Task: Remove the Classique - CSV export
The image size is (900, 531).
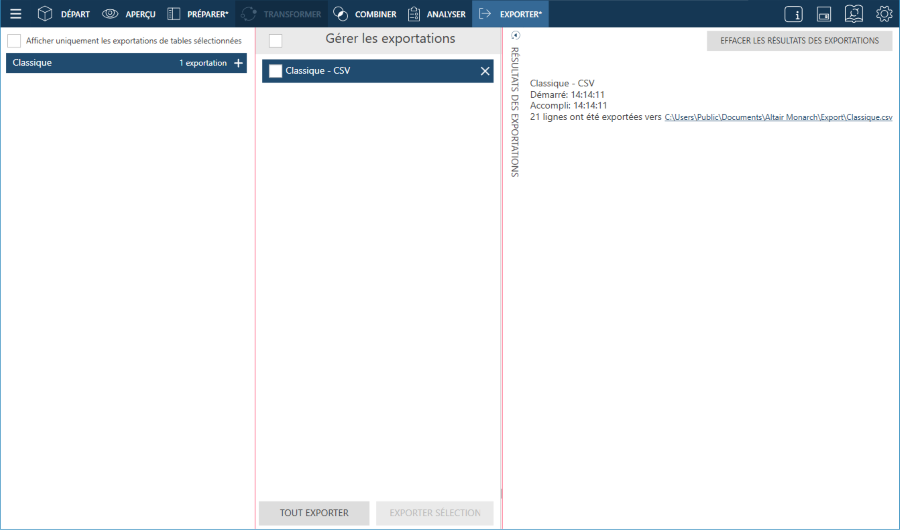Action: [485, 71]
